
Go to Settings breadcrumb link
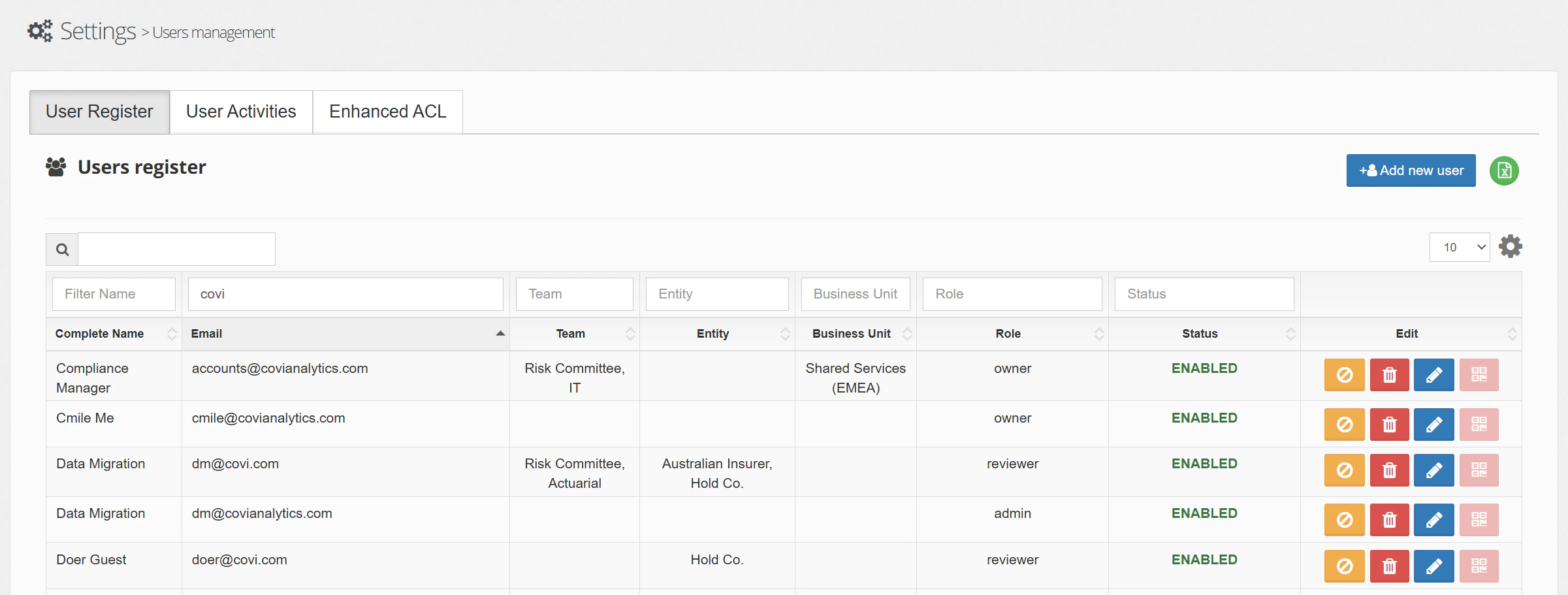[x=98, y=31]
